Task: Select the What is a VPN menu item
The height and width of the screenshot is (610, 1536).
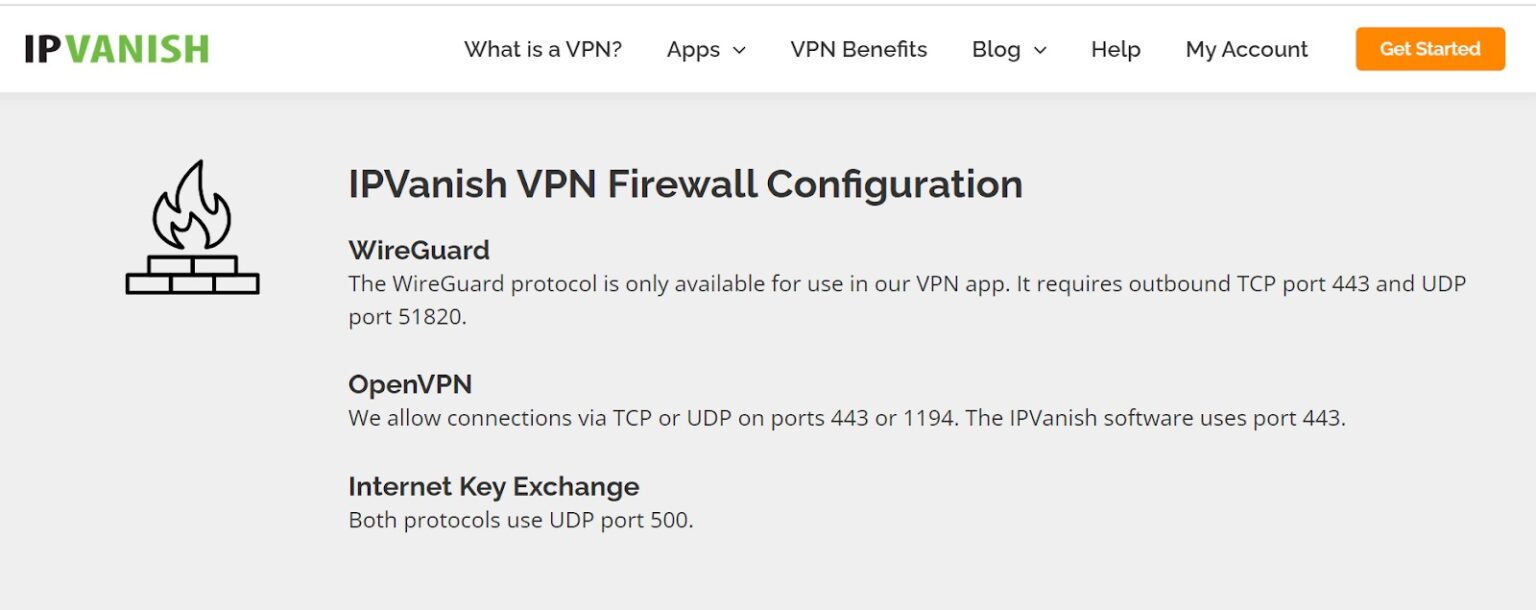Action: coord(544,49)
